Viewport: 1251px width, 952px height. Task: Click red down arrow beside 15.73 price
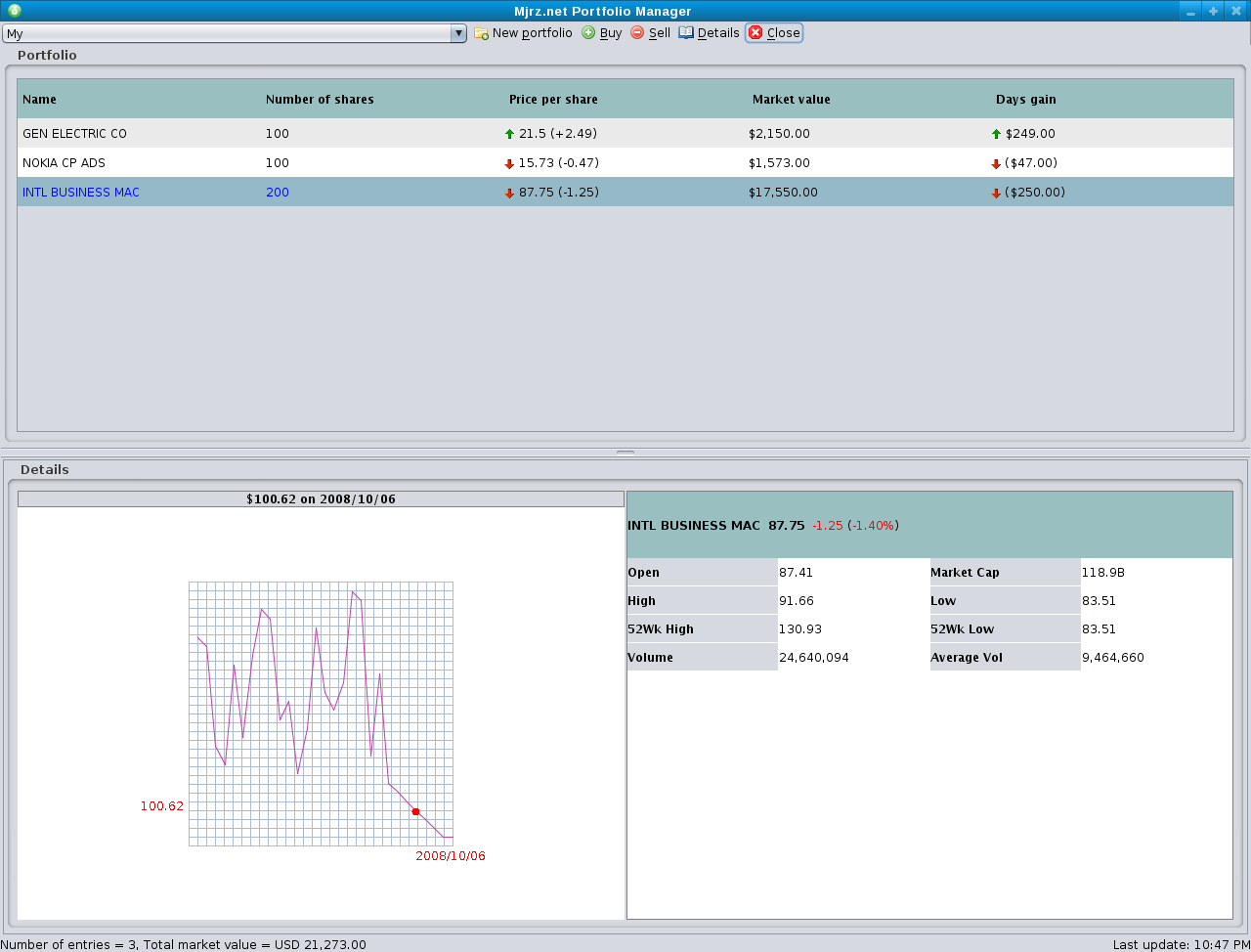[x=509, y=164]
